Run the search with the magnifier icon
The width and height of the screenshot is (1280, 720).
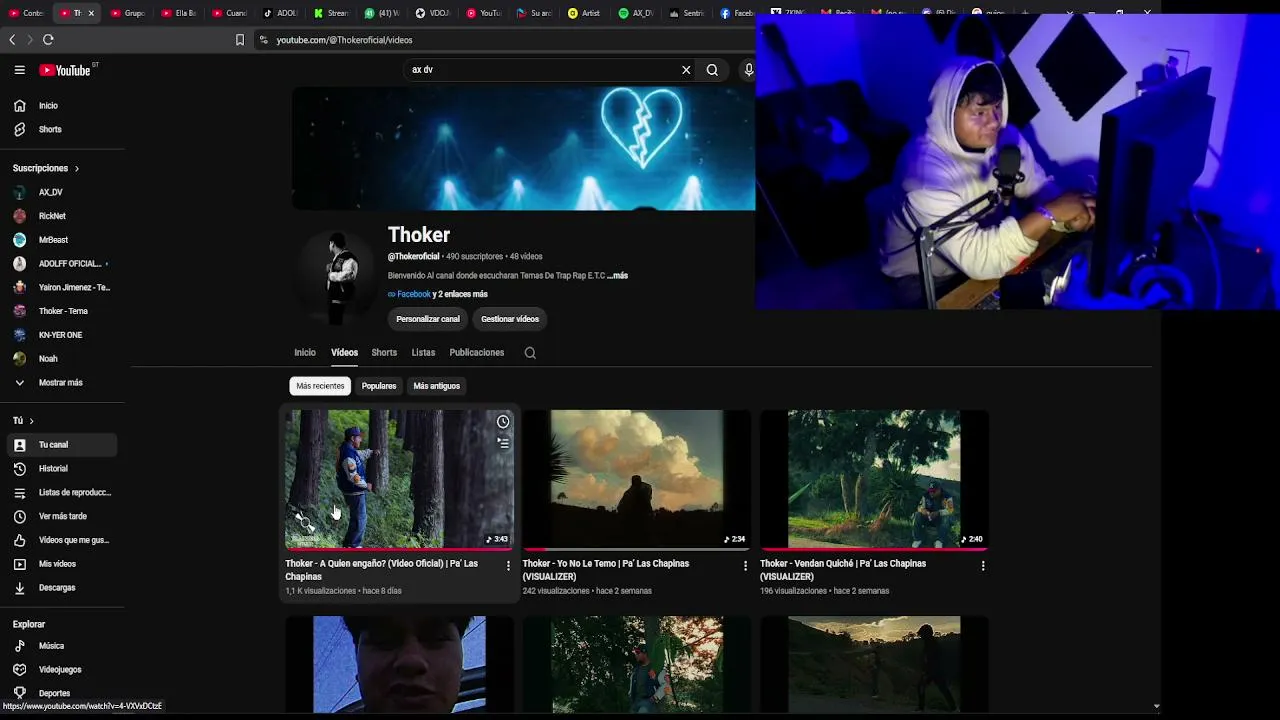(712, 70)
